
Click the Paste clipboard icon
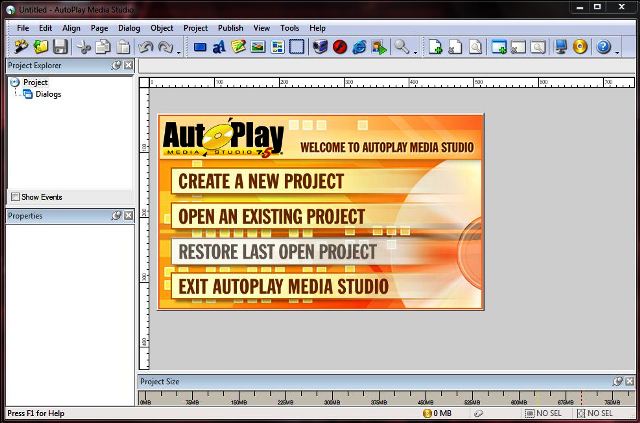point(123,47)
